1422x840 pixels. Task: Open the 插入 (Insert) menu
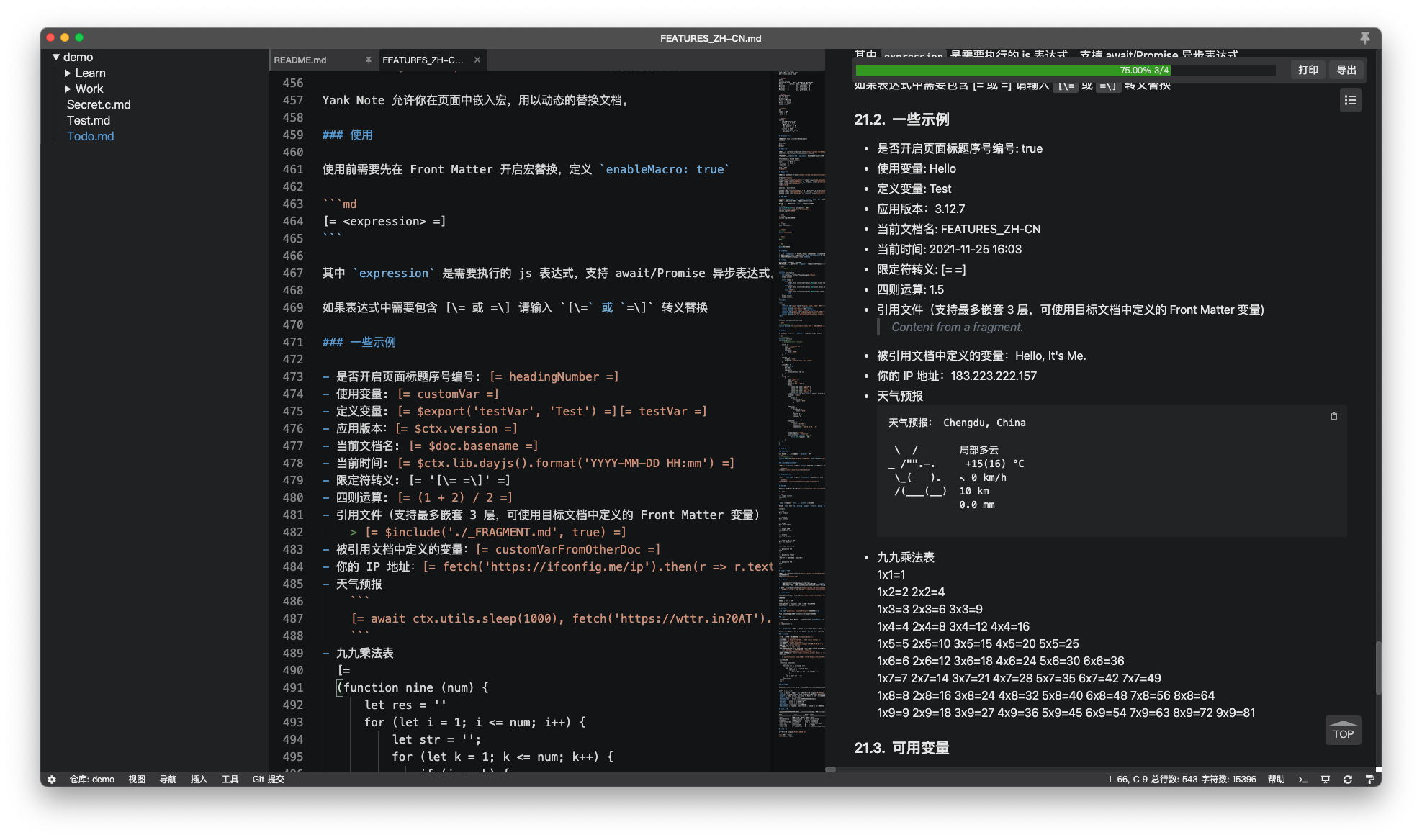pos(199,779)
